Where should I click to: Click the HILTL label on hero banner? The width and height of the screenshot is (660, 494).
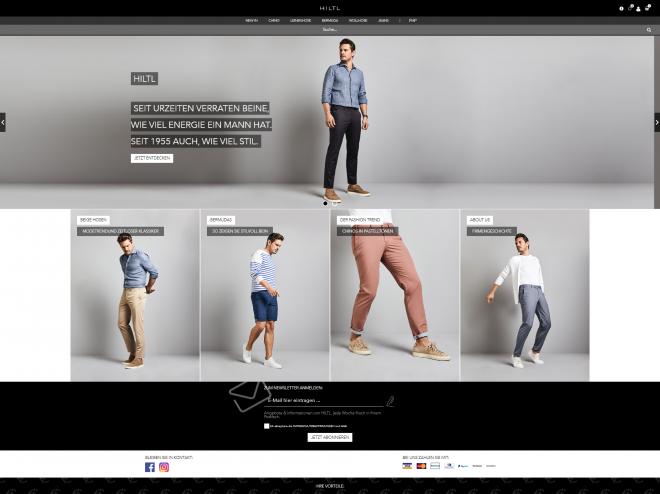144,79
